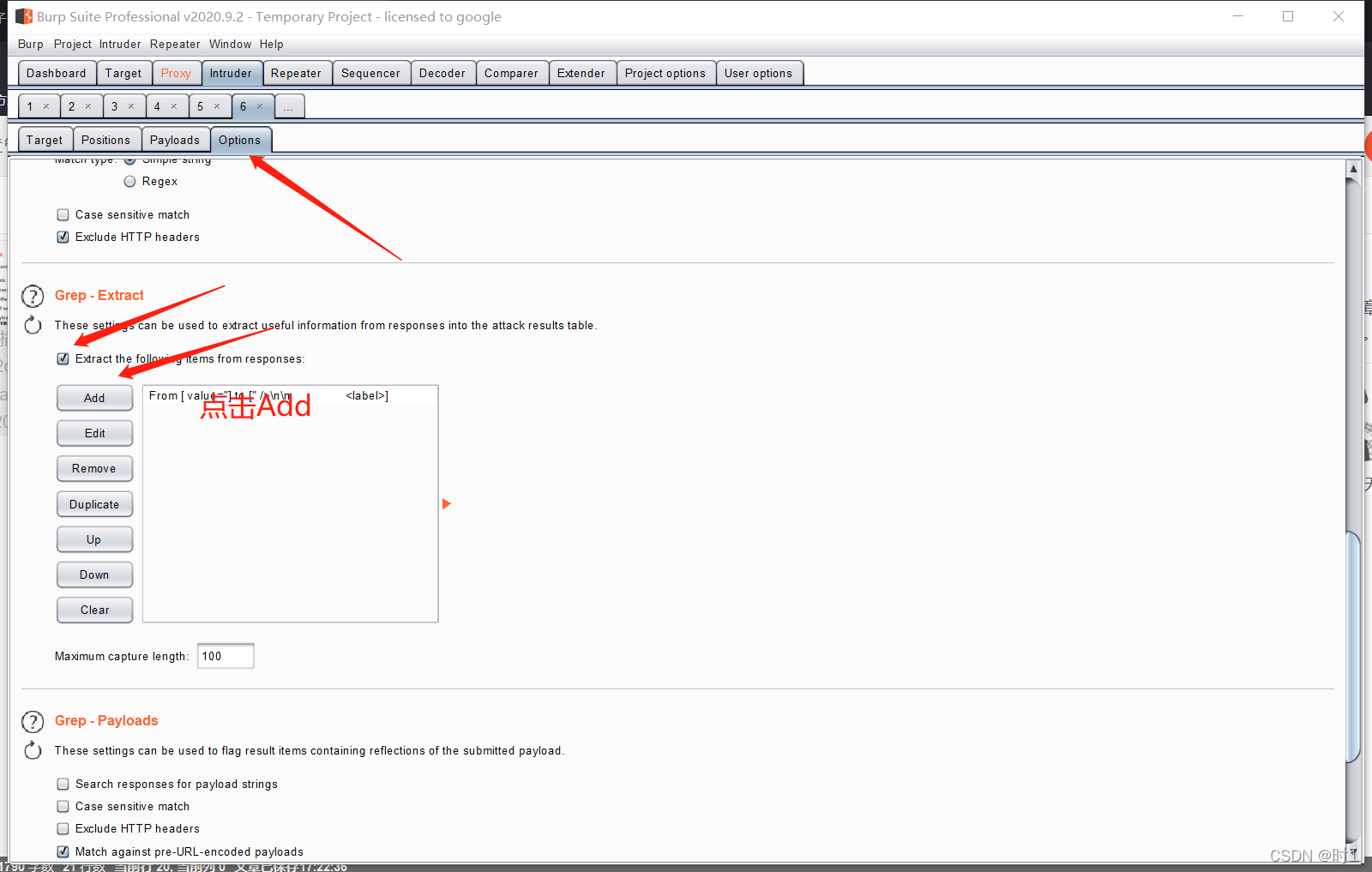This screenshot has width=1372, height=872.
Task: Close Intruder attack tab 6
Action: [x=260, y=106]
